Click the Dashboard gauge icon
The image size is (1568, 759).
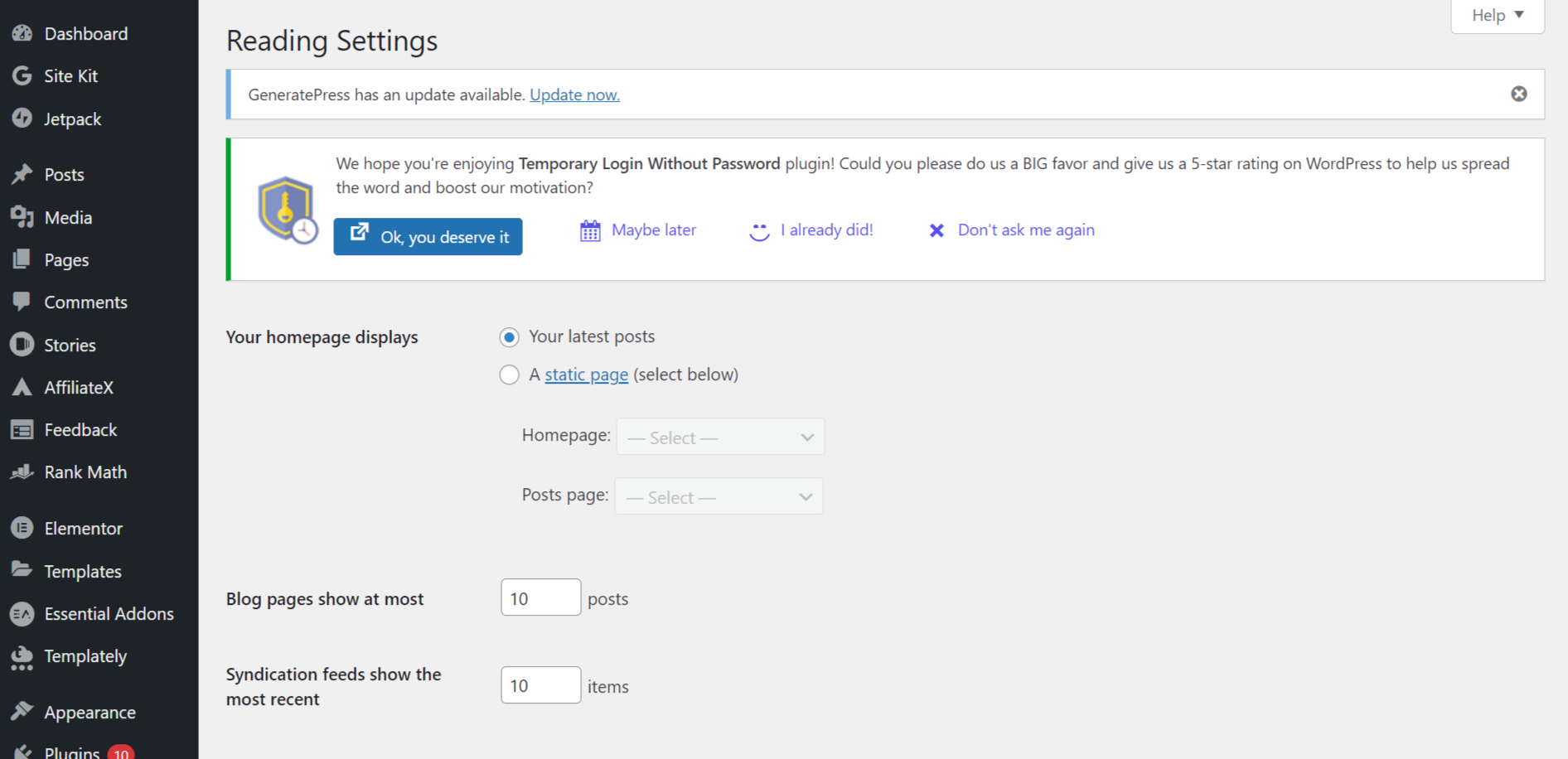click(22, 33)
